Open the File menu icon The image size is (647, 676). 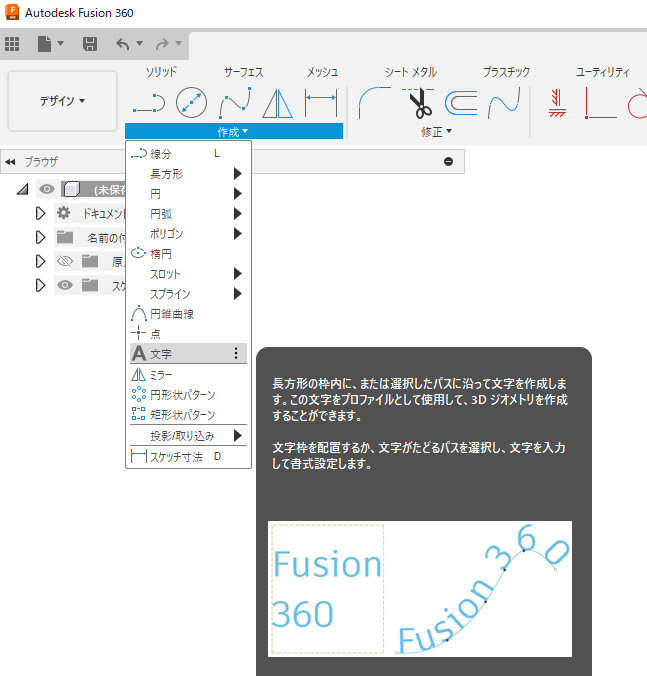[44, 44]
